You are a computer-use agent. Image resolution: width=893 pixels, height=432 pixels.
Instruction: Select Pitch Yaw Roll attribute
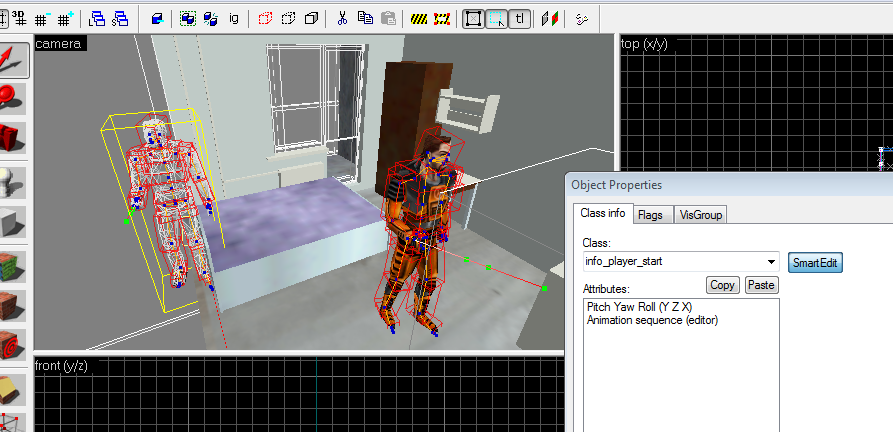638,307
